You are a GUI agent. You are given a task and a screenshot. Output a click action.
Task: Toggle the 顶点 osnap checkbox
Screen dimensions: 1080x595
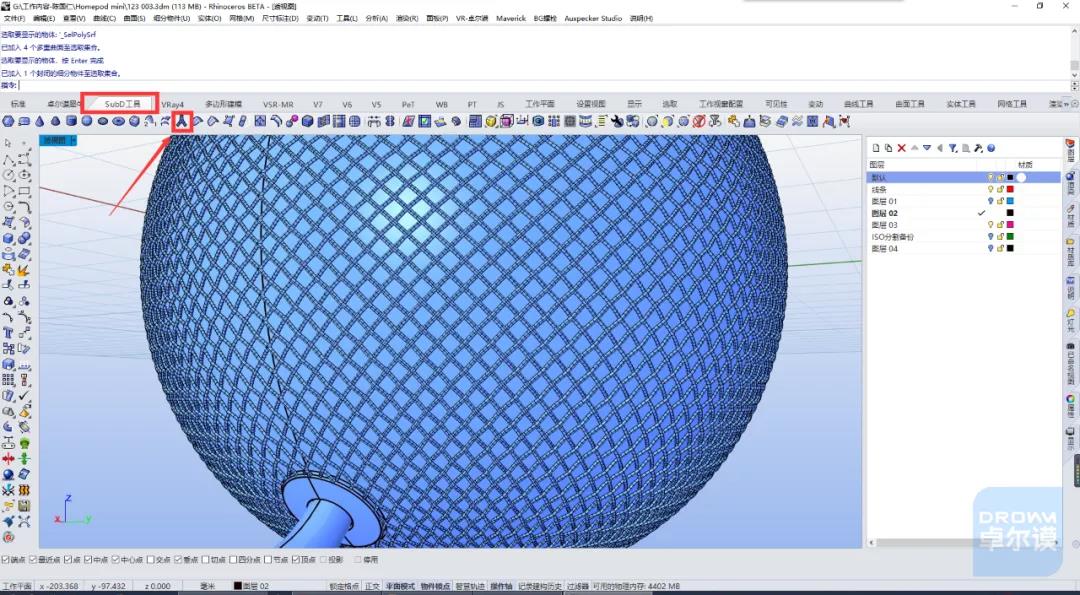295,560
